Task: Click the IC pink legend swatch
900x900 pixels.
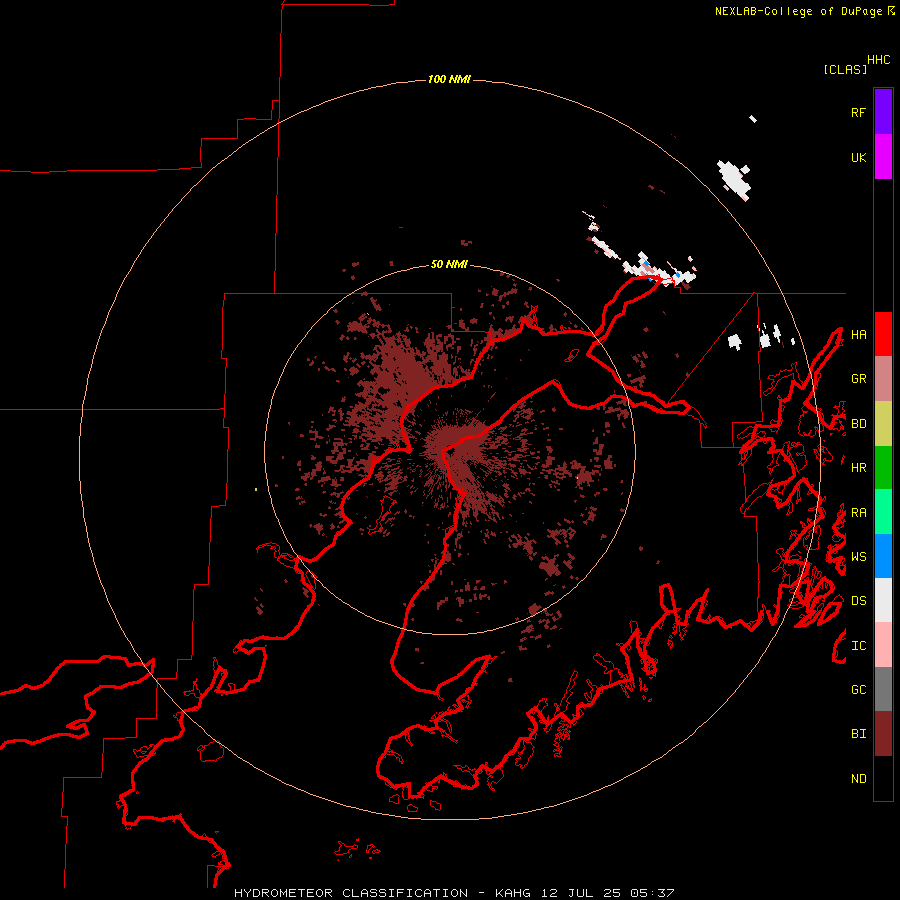Action: [x=883, y=645]
